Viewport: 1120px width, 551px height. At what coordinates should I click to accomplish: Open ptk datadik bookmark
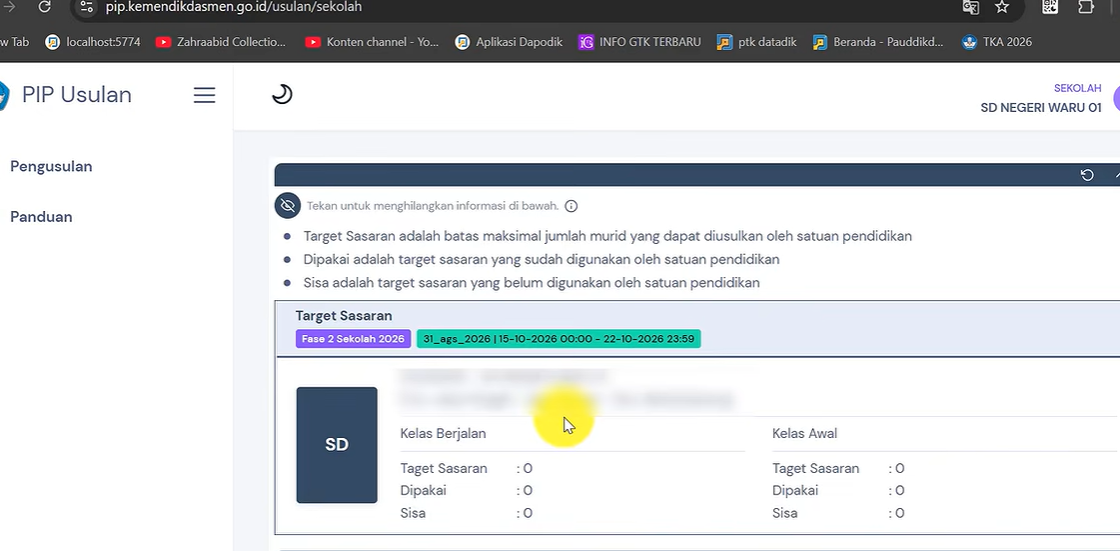756,42
